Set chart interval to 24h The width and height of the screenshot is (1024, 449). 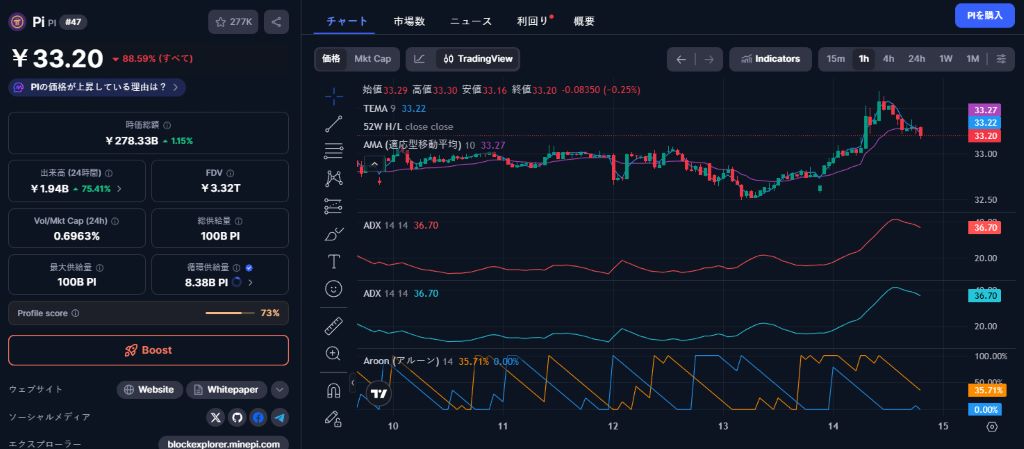click(x=916, y=59)
